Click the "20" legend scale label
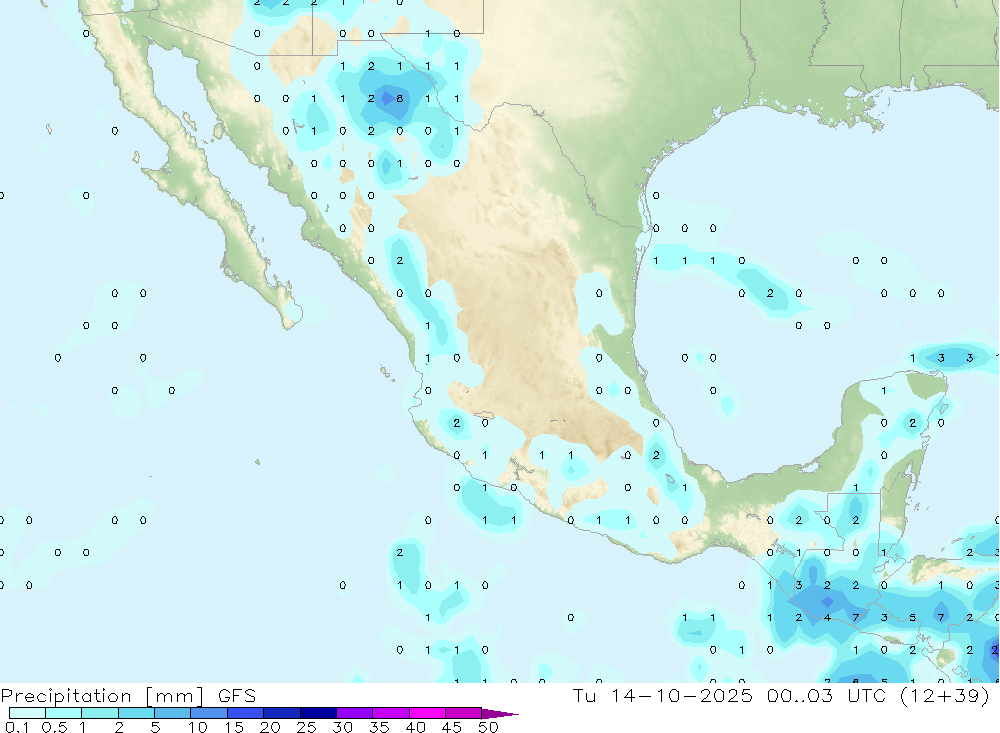1000x733 pixels. click(x=270, y=727)
